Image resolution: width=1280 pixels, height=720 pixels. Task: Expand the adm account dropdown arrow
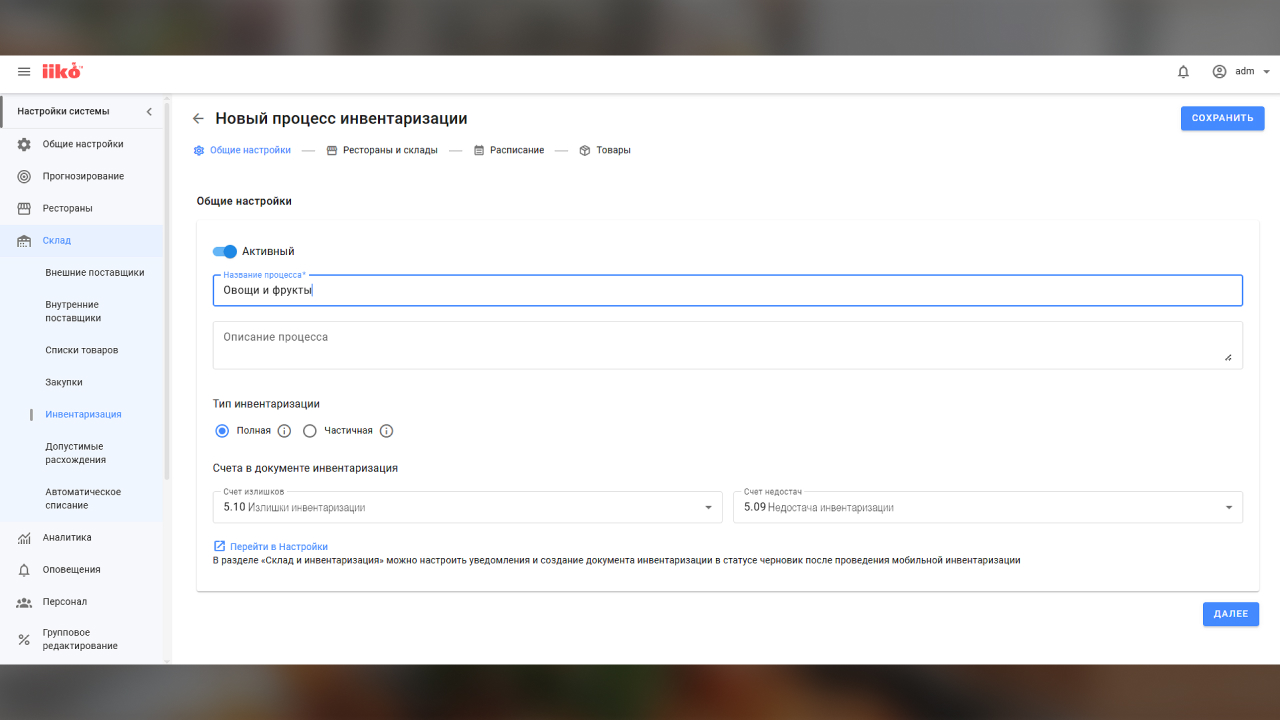coord(1266,72)
